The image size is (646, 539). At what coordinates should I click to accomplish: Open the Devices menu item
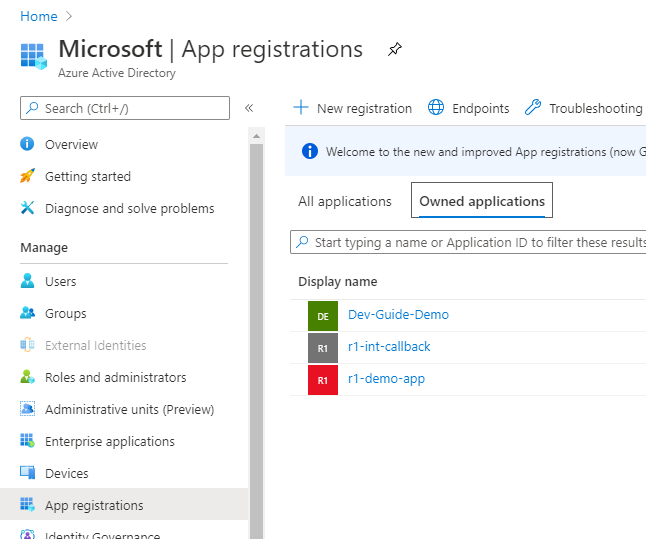click(x=66, y=473)
